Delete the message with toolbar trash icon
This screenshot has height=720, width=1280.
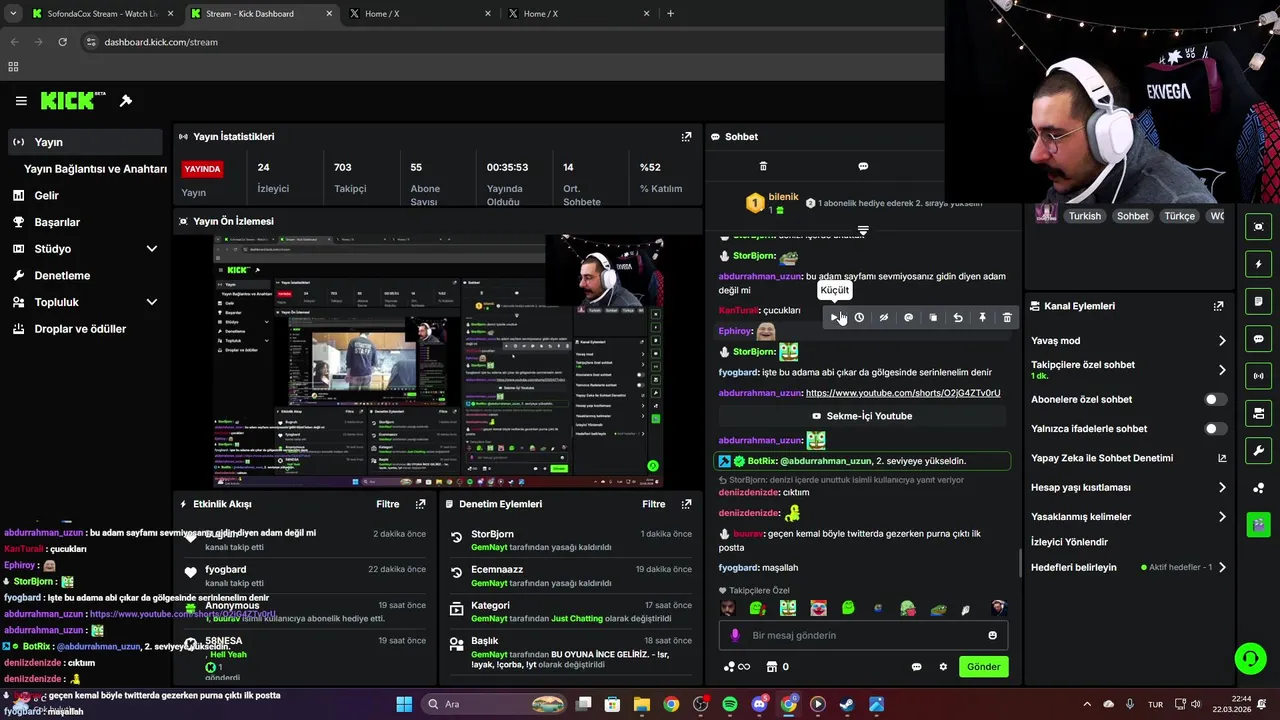[x=1007, y=317]
